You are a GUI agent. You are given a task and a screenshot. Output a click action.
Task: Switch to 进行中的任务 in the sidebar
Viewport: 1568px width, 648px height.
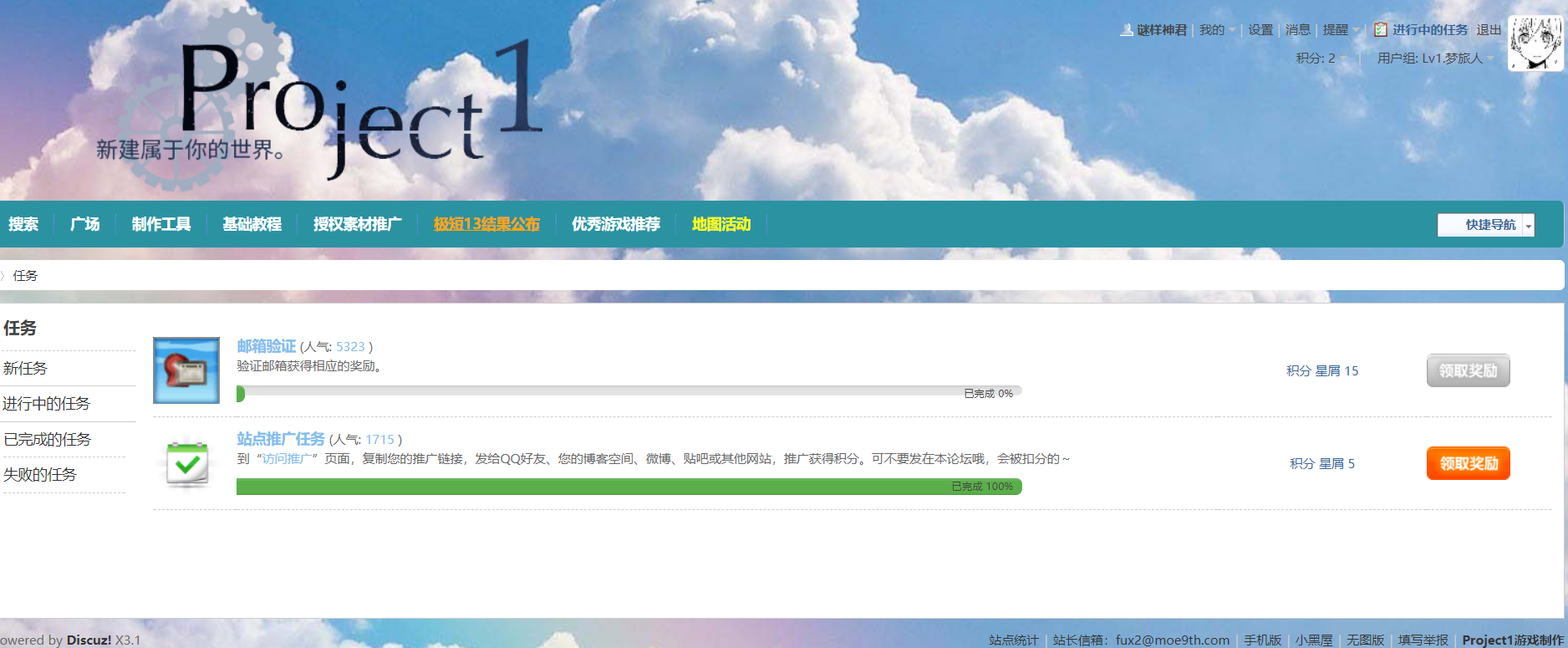tap(46, 404)
